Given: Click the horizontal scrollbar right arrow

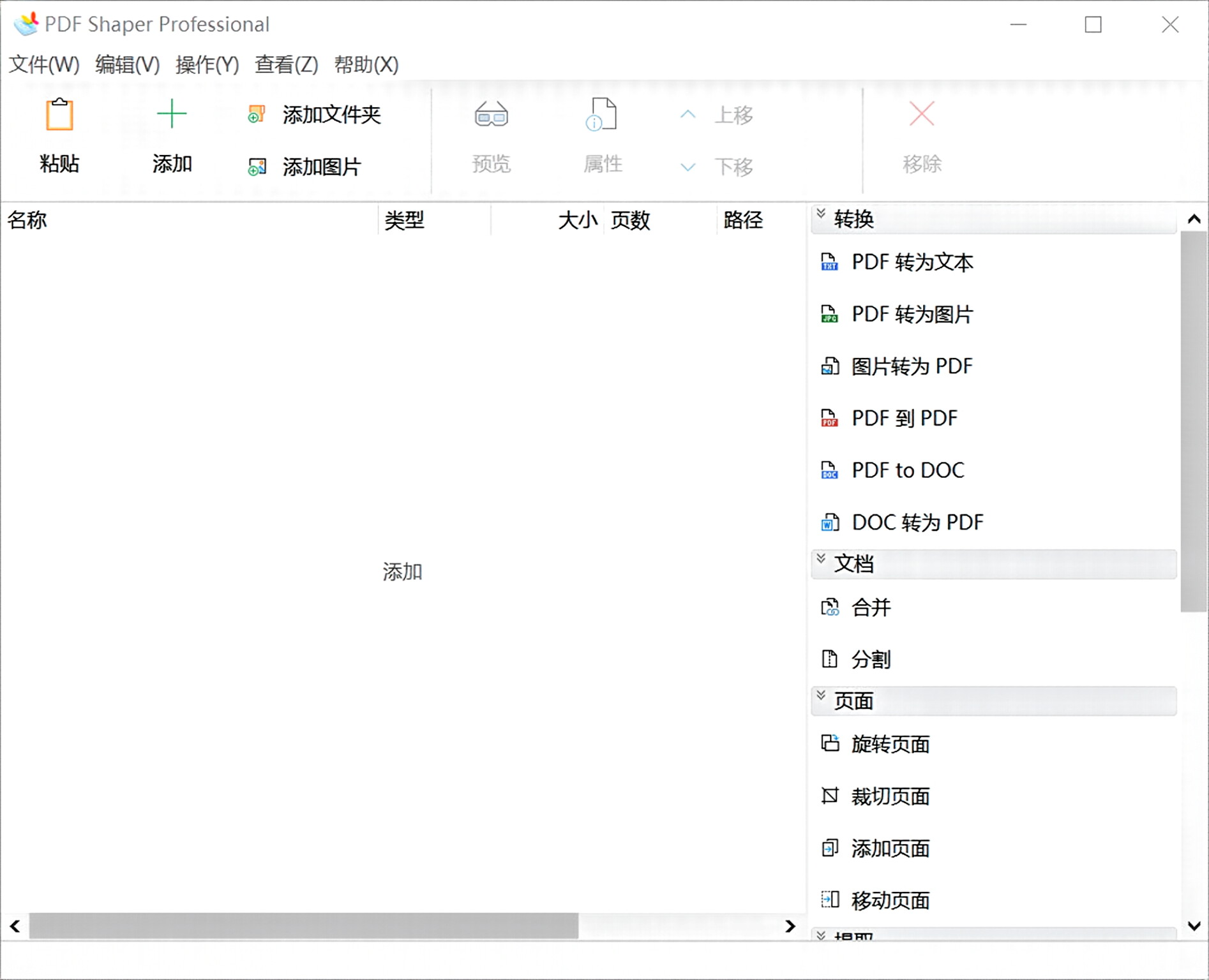Looking at the screenshot, I should (x=790, y=926).
